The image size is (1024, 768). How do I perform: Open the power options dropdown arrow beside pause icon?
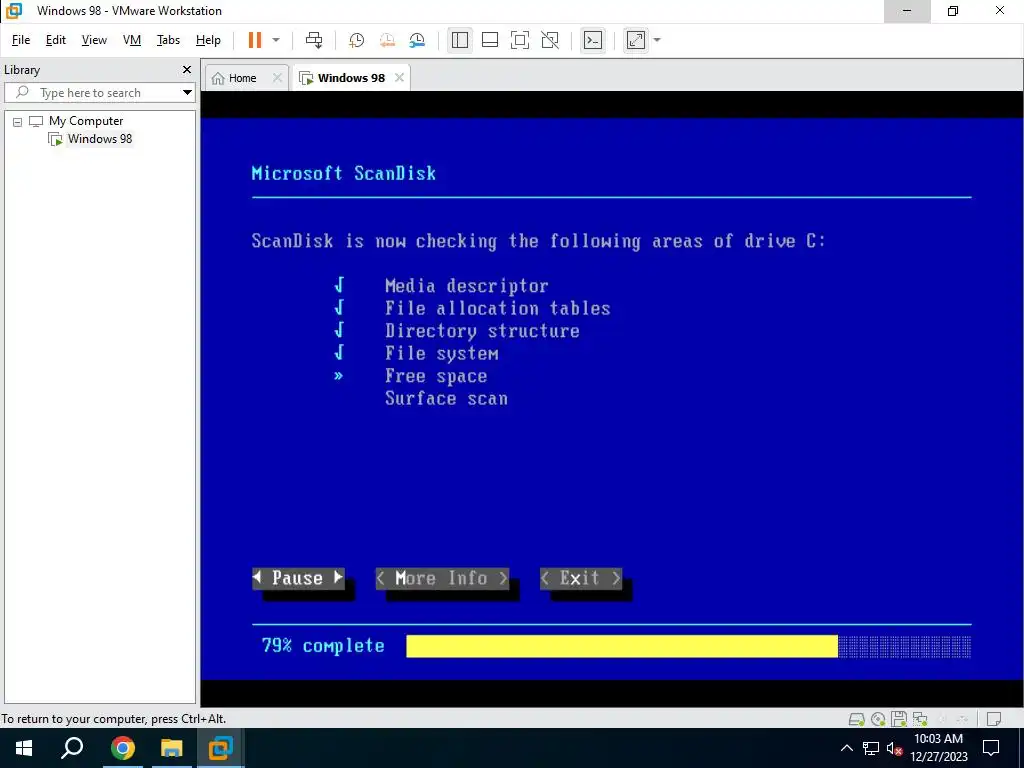(x=276, y=40)
